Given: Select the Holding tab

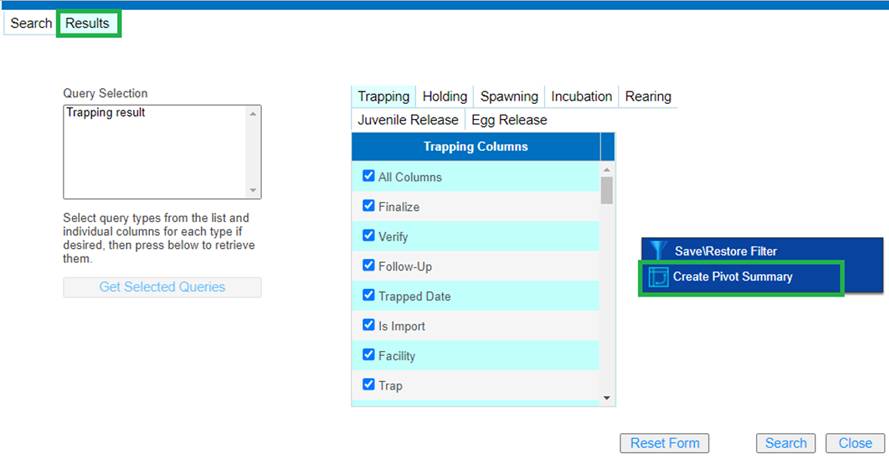Looking at the screenshot, I should 444,97.
